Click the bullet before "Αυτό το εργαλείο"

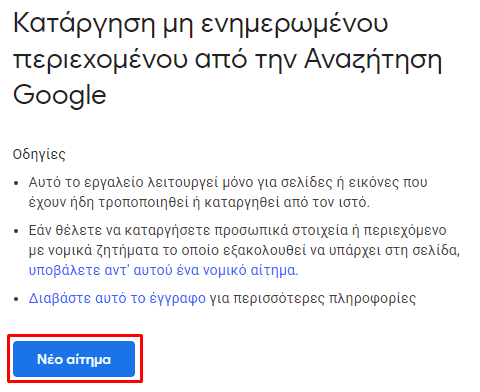16,183
